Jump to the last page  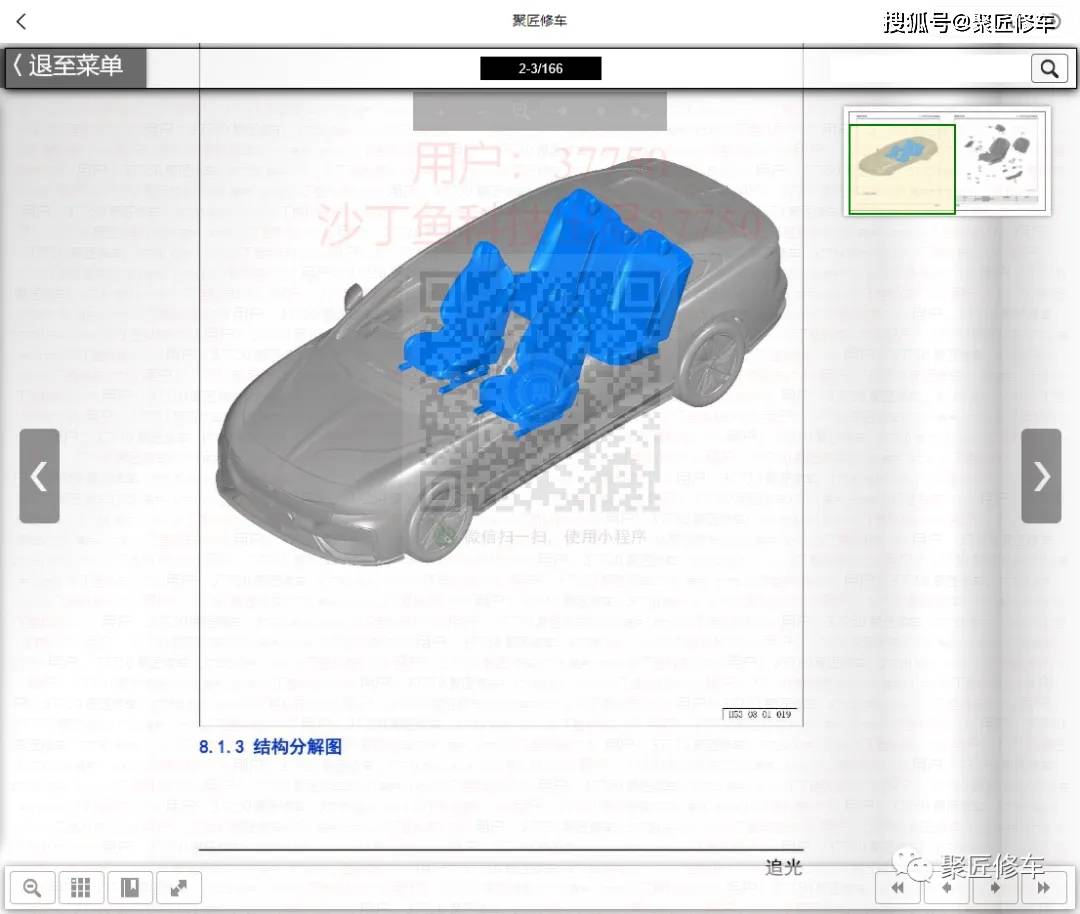click(x=1043, y=887)
